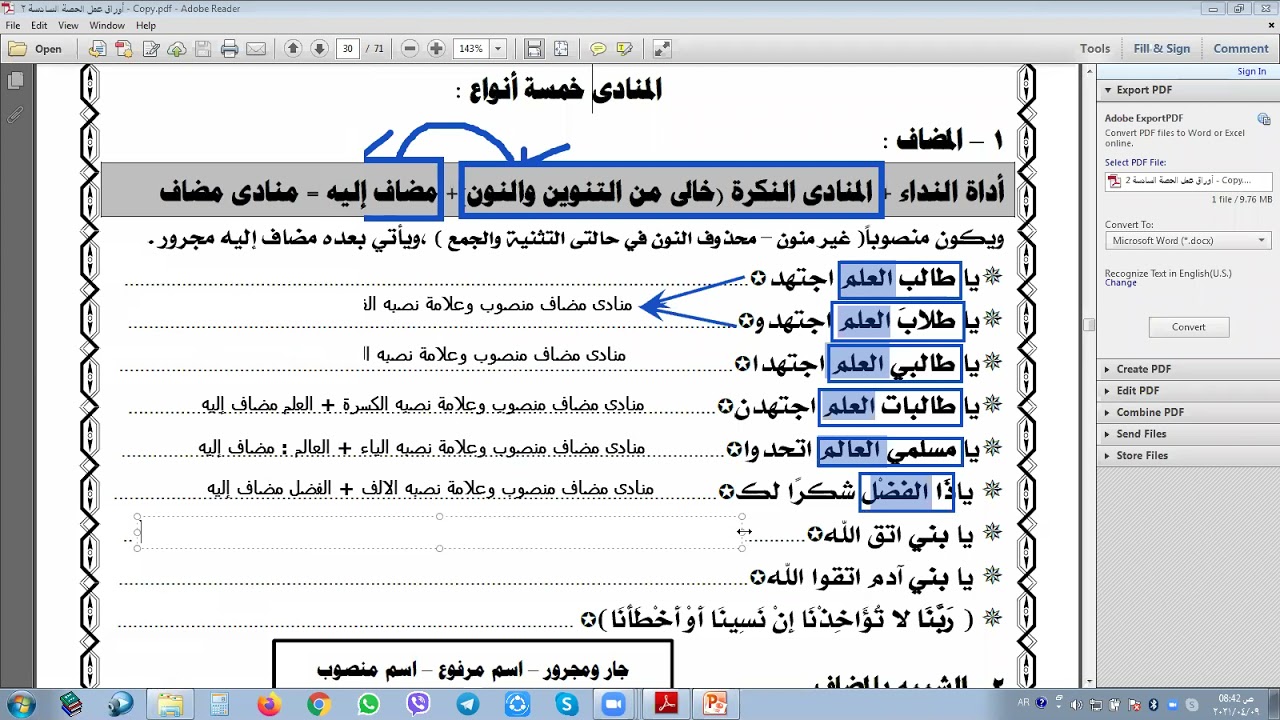The image size is (1280, 720).
Task: Click the fit one full page icon
Action: coord(561,48)
